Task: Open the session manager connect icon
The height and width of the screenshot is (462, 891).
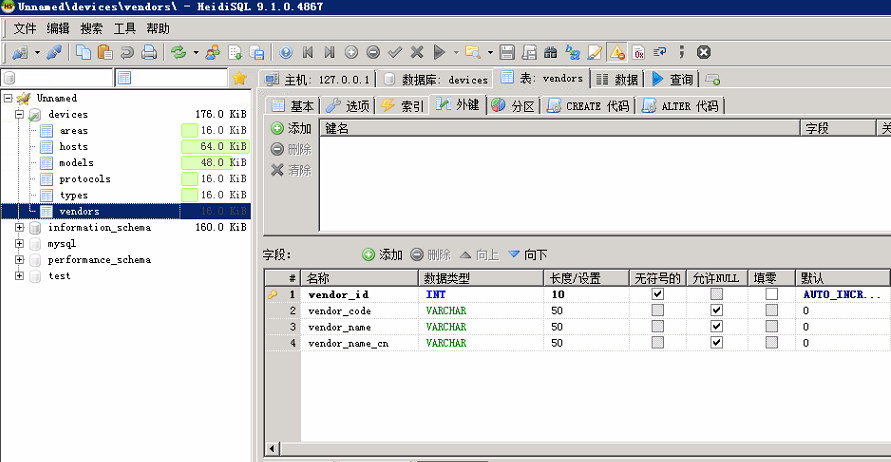Action: [x=20, y=53]
